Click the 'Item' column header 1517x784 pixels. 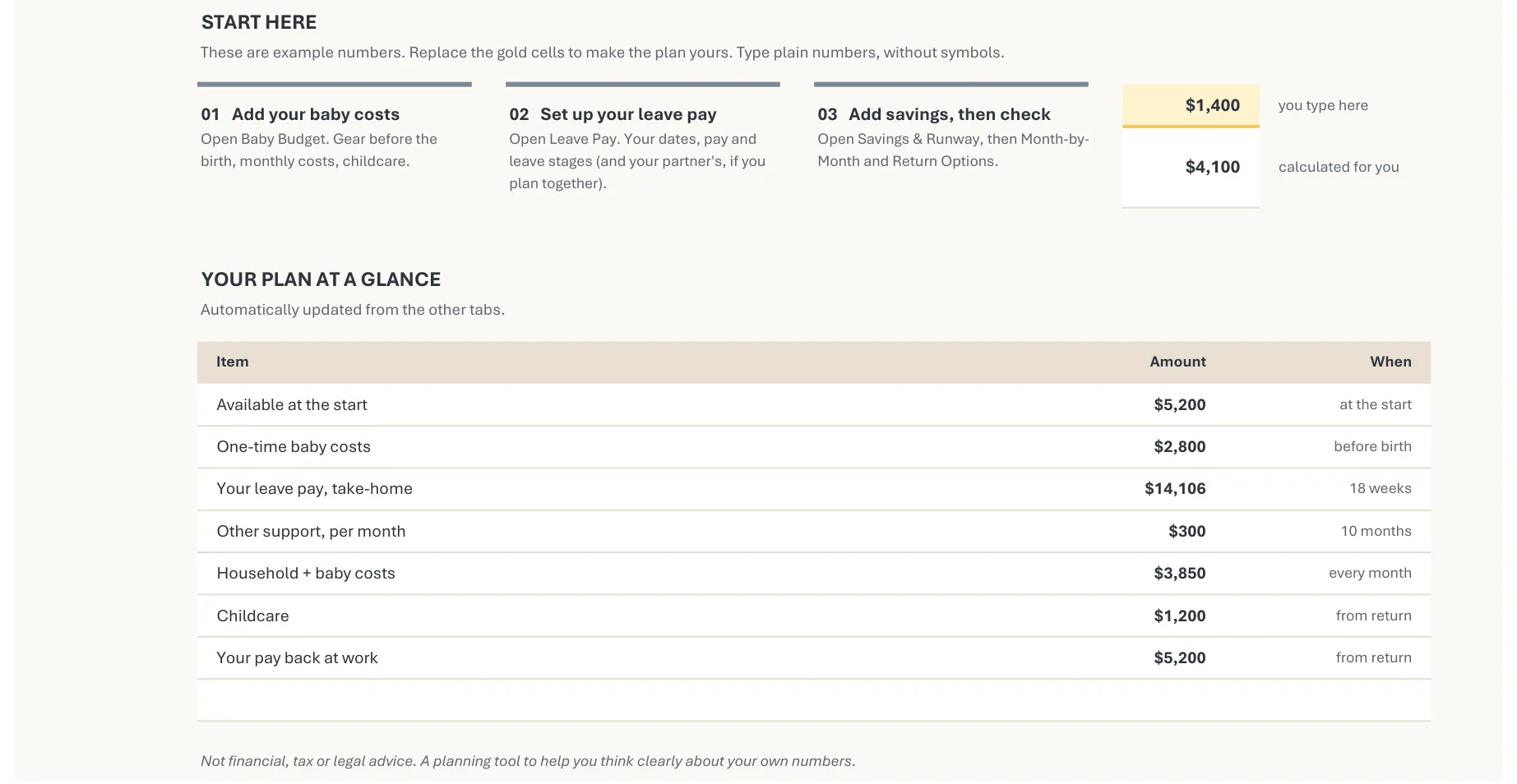click(x=233, y=362)
